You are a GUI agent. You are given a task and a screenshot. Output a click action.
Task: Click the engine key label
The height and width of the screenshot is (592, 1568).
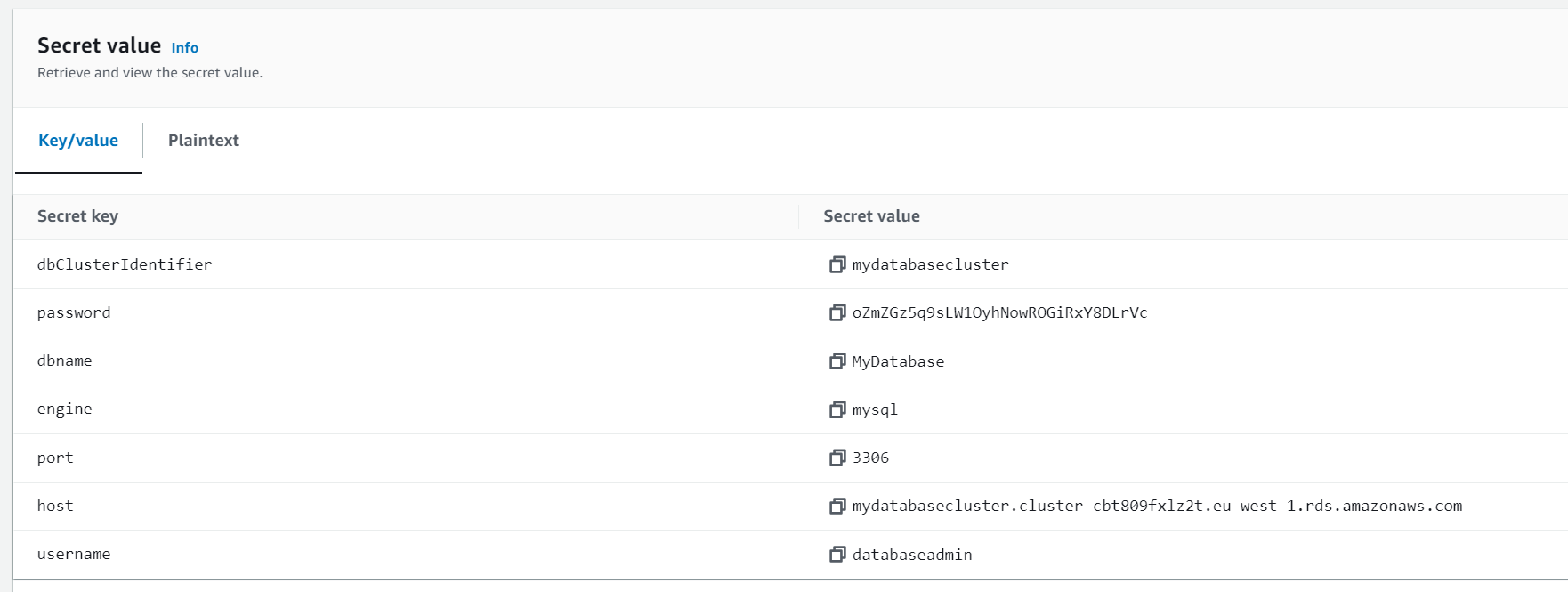click(x=64, y=410)
